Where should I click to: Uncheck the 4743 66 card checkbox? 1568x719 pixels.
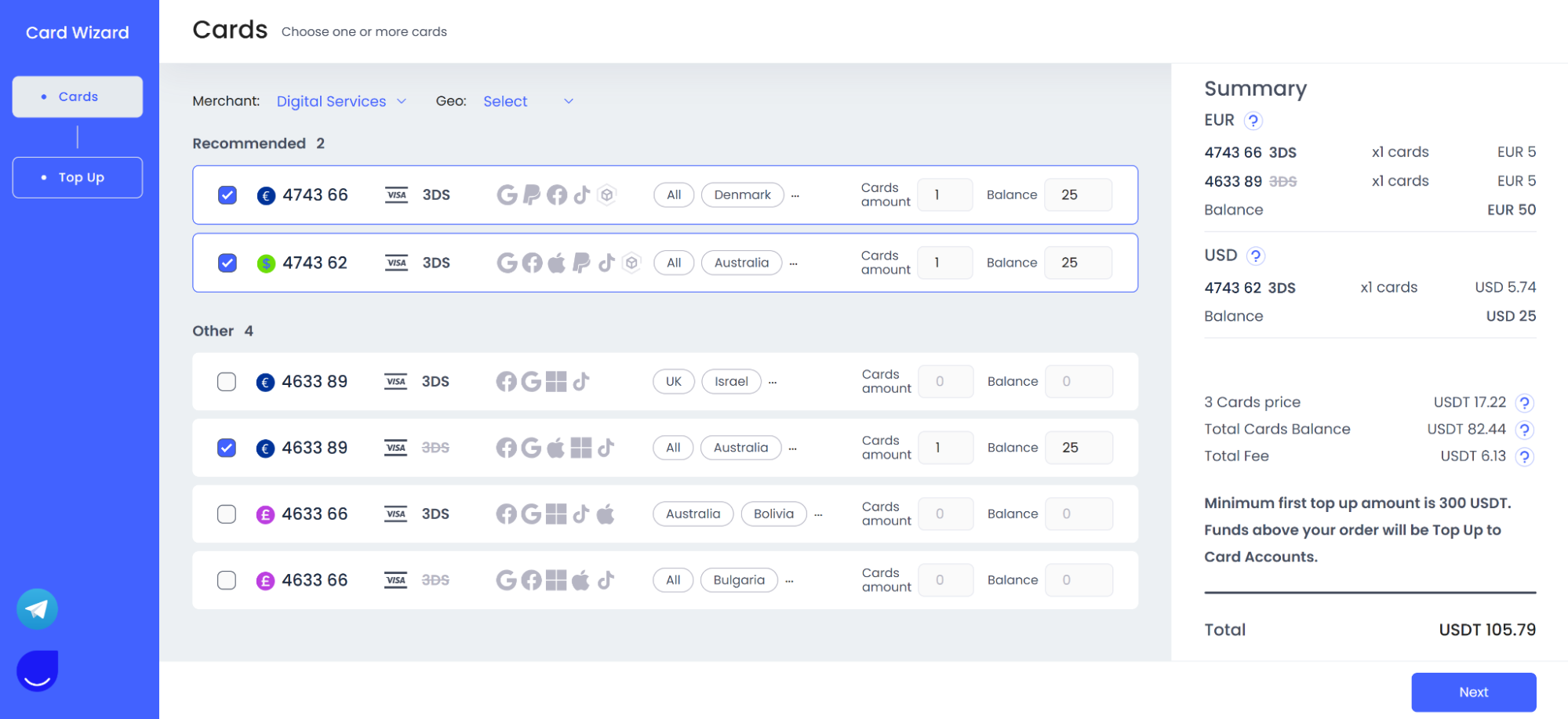point(227,195)
